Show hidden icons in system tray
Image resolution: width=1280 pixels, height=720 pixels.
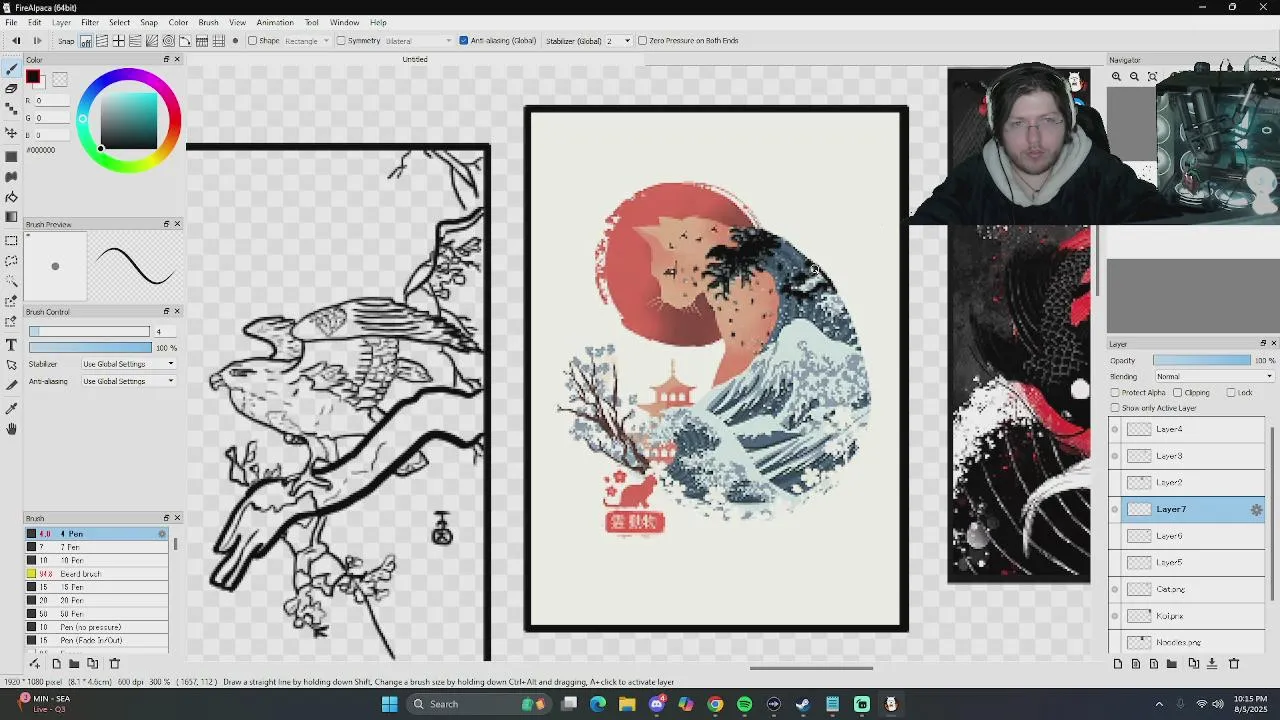tap(1159, 704)
